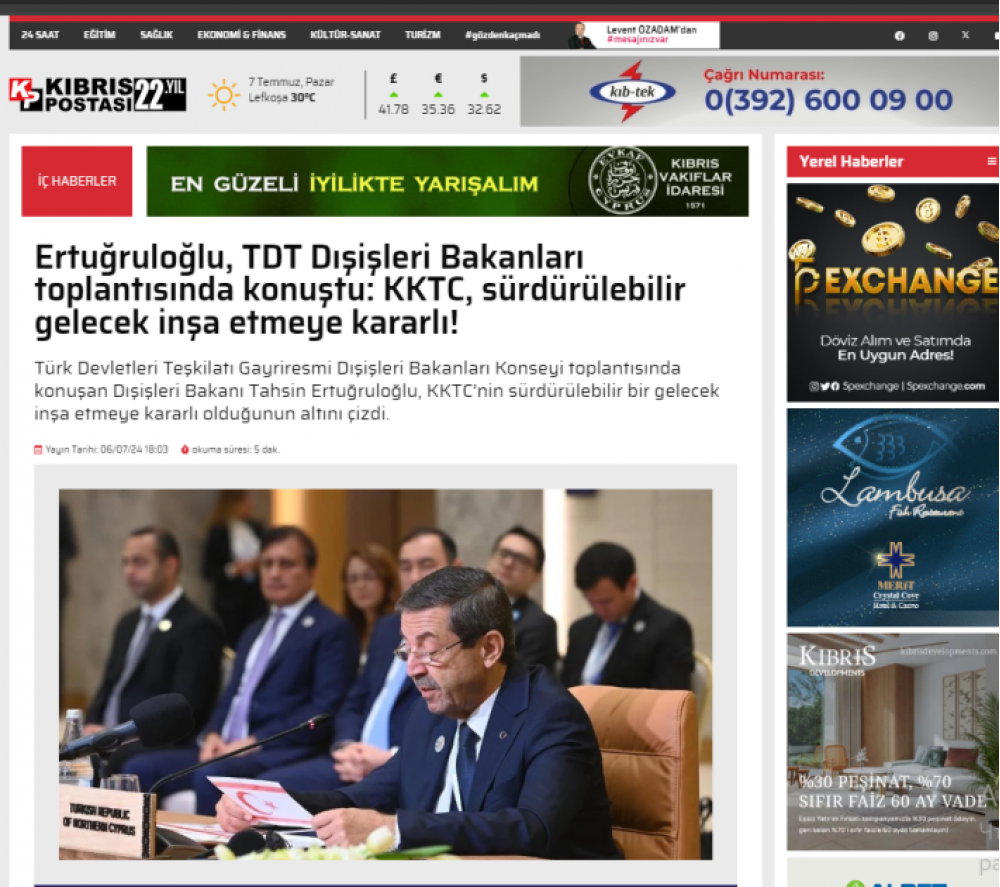Viewport: 1000px width, 887px height.
Task: Open the Instagram icon in top bar
Action: pyautogui.click(x=933, y=36)
